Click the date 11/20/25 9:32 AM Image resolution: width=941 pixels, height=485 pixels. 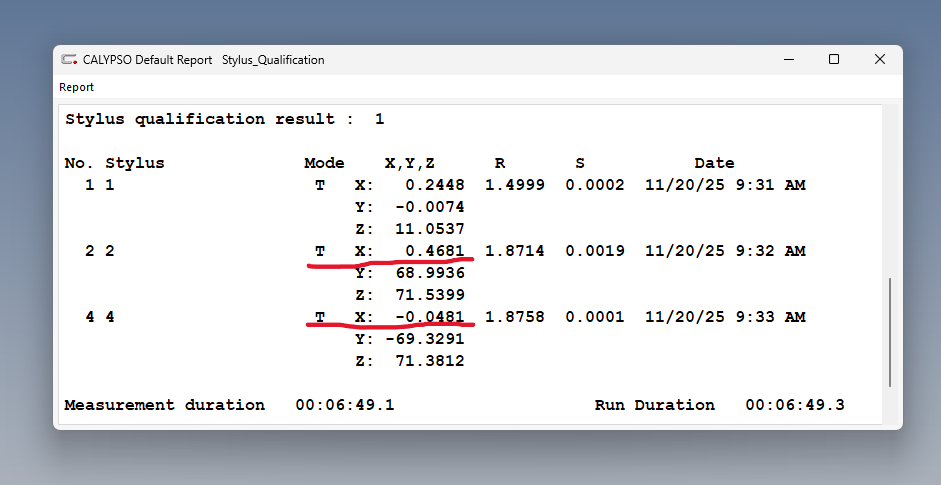pyautogui.click(x=725, y=251)
